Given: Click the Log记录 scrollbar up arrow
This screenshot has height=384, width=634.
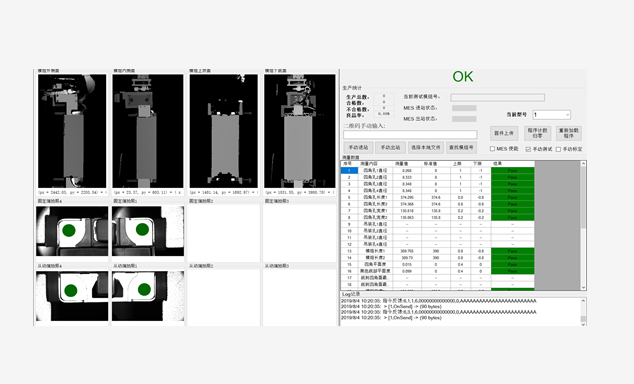Looking at the screenshot, I should [x=583, y=301].
